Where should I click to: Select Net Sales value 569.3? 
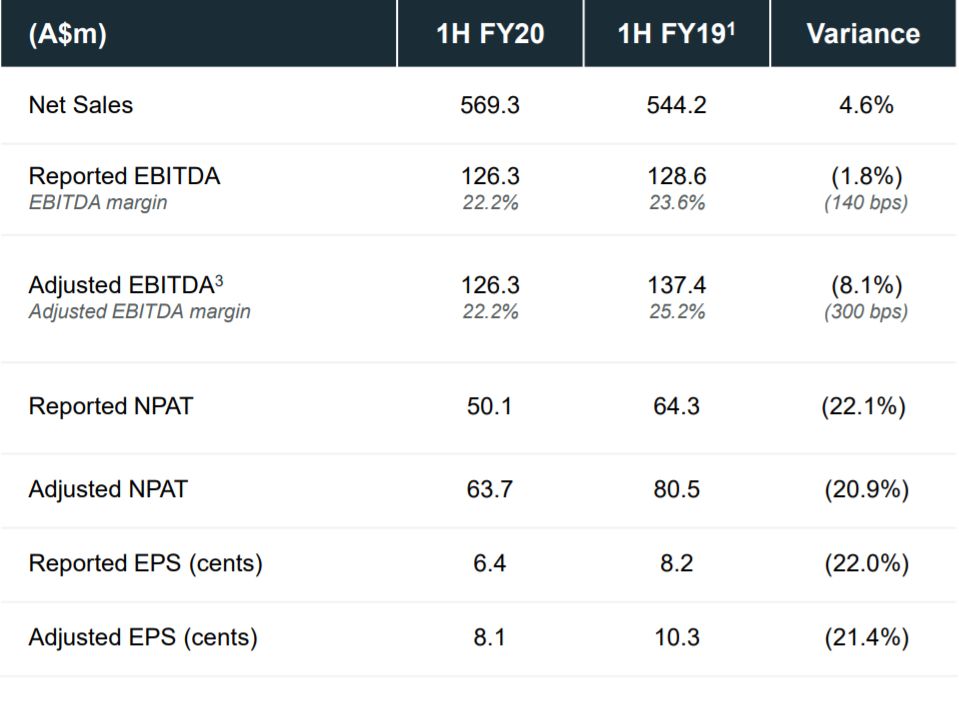[x=490, y=105]
